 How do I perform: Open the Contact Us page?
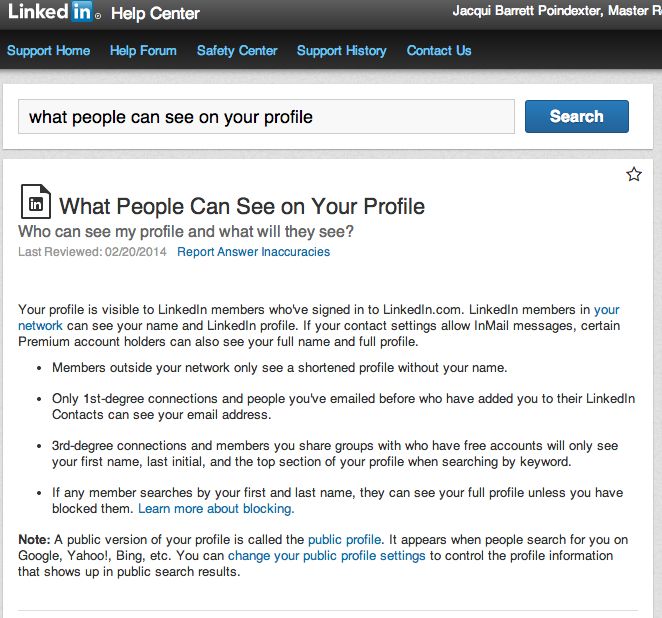(439, 51)
